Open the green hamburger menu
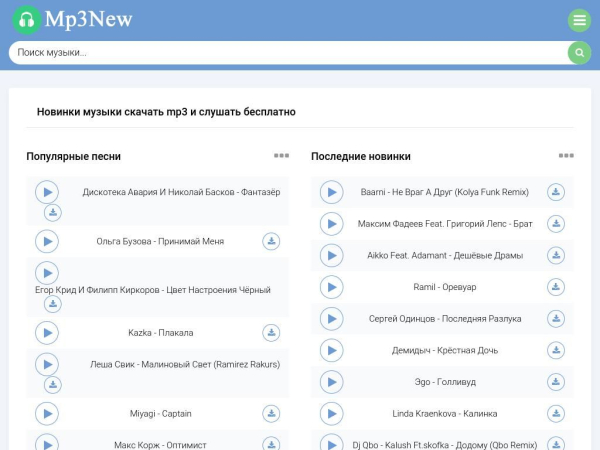The width and height of the screenshot is (600, 450). click(x=579, y=20)
